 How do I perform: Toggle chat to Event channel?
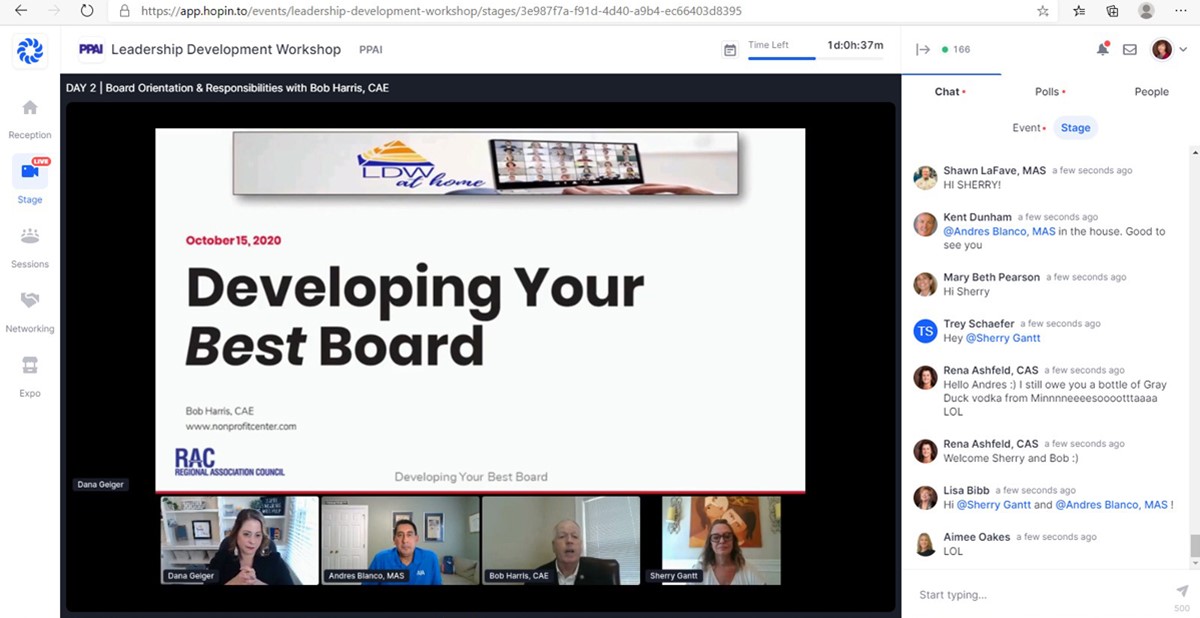point(1027,128)
